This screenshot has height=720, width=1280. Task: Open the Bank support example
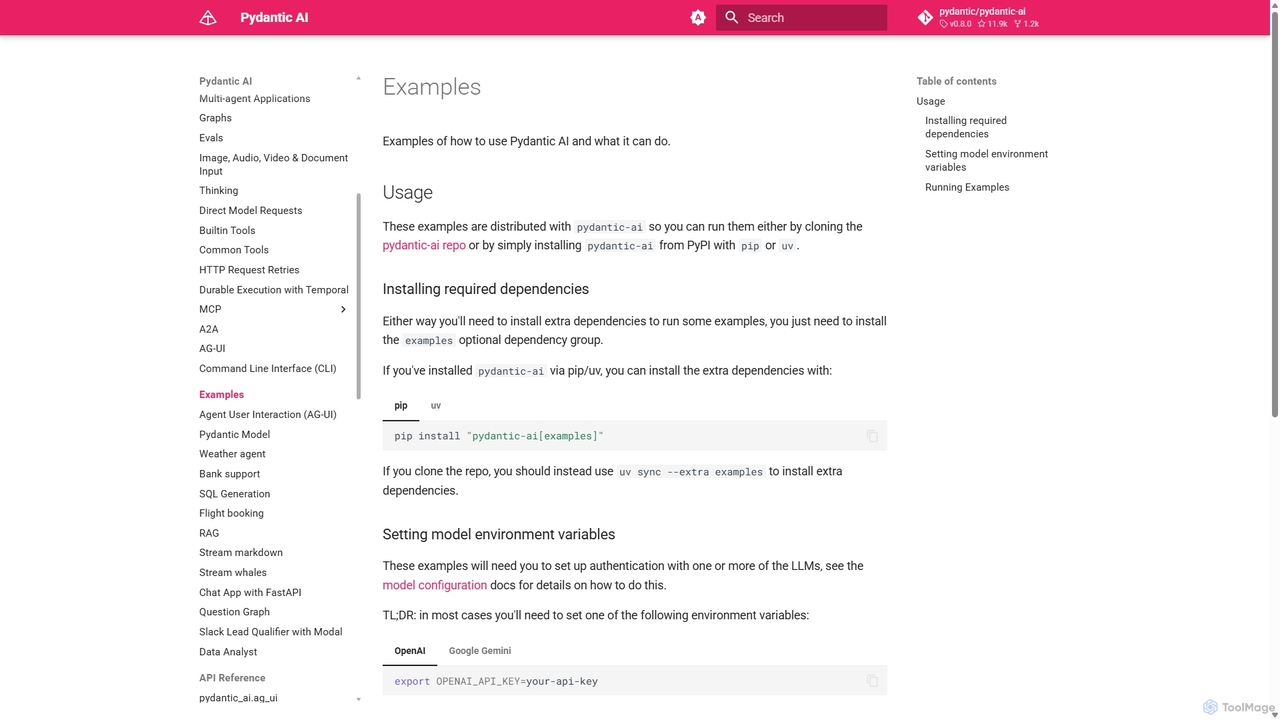(229, 474)
